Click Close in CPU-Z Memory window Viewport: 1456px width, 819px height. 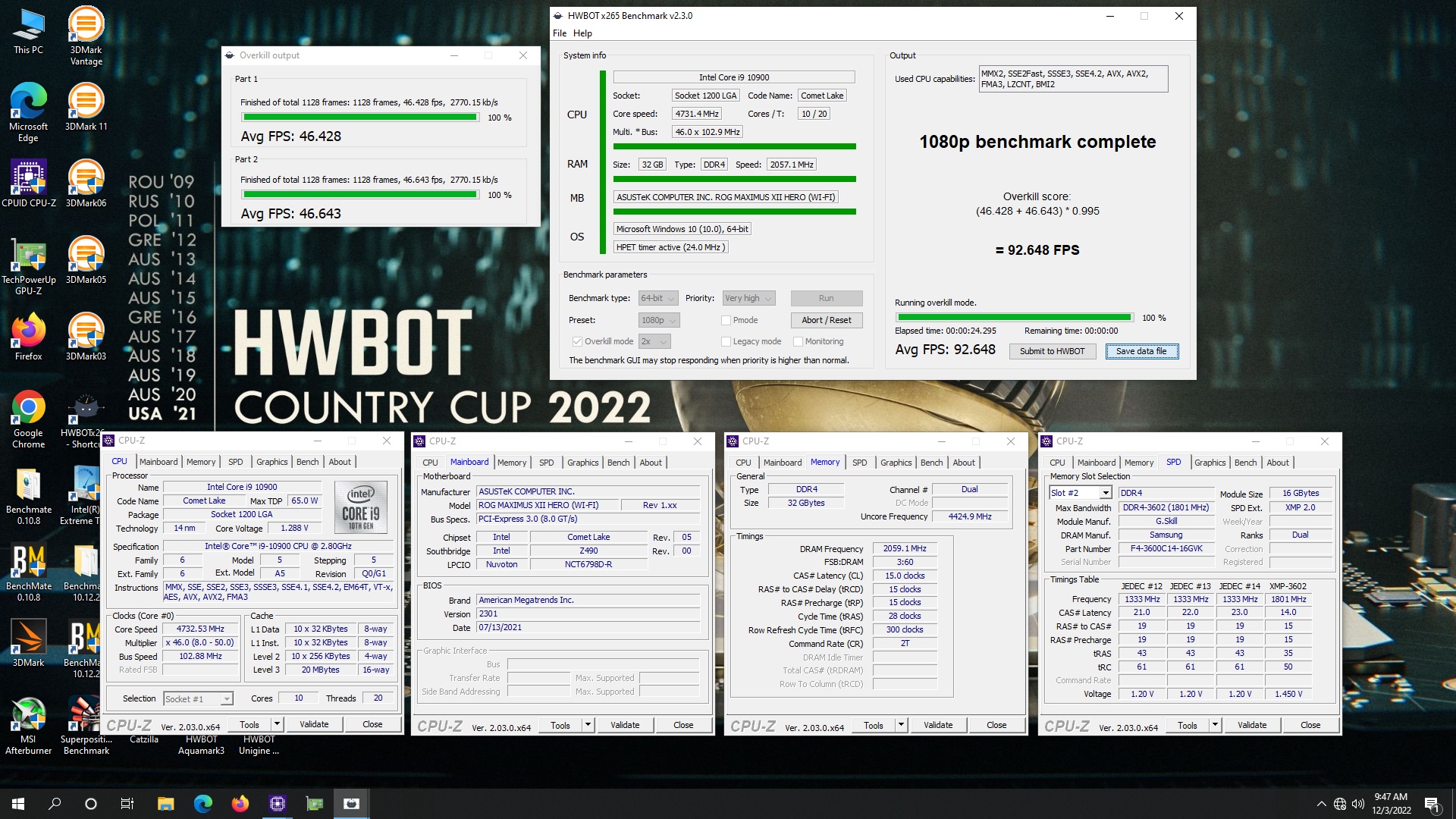click(x=996, y=725)
